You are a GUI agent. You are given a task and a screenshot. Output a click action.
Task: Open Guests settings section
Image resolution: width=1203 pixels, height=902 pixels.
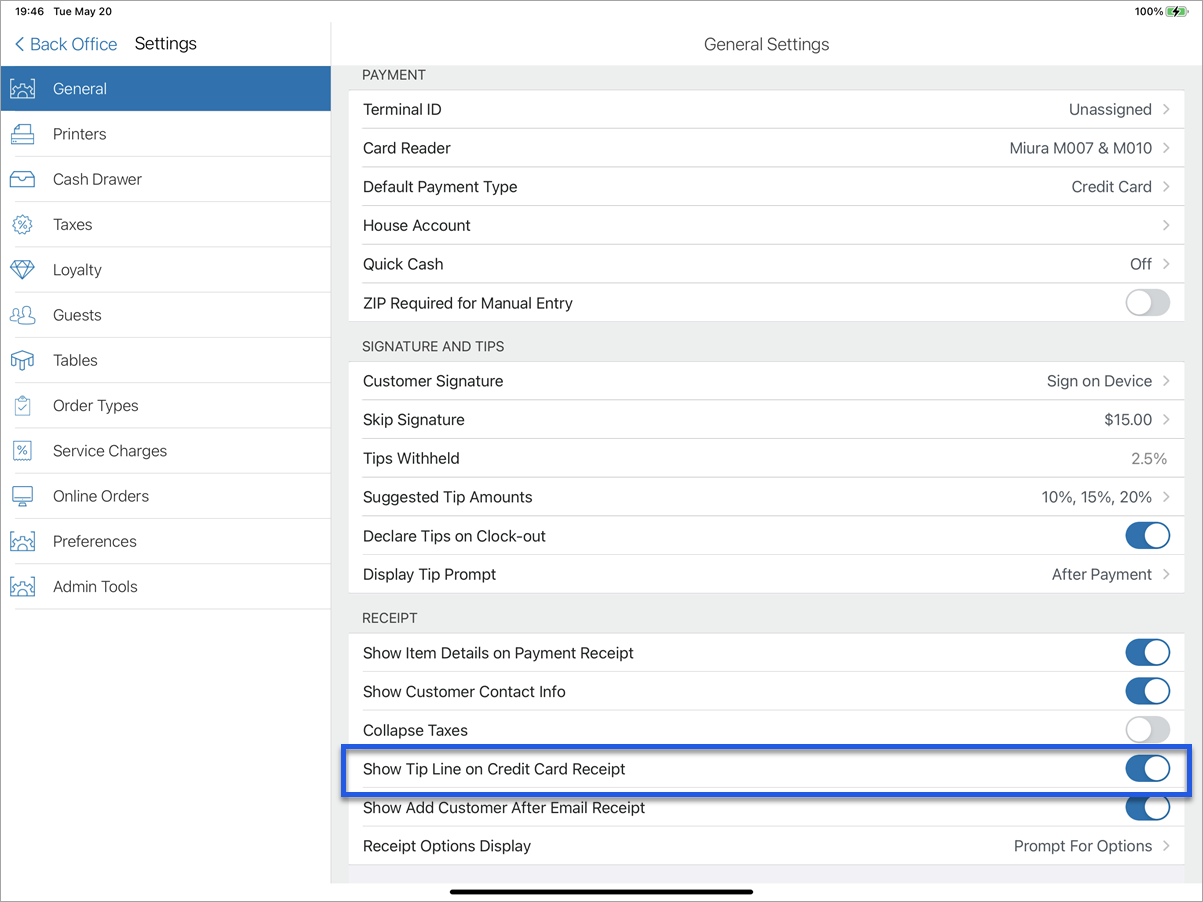click(x=165, y=315)
